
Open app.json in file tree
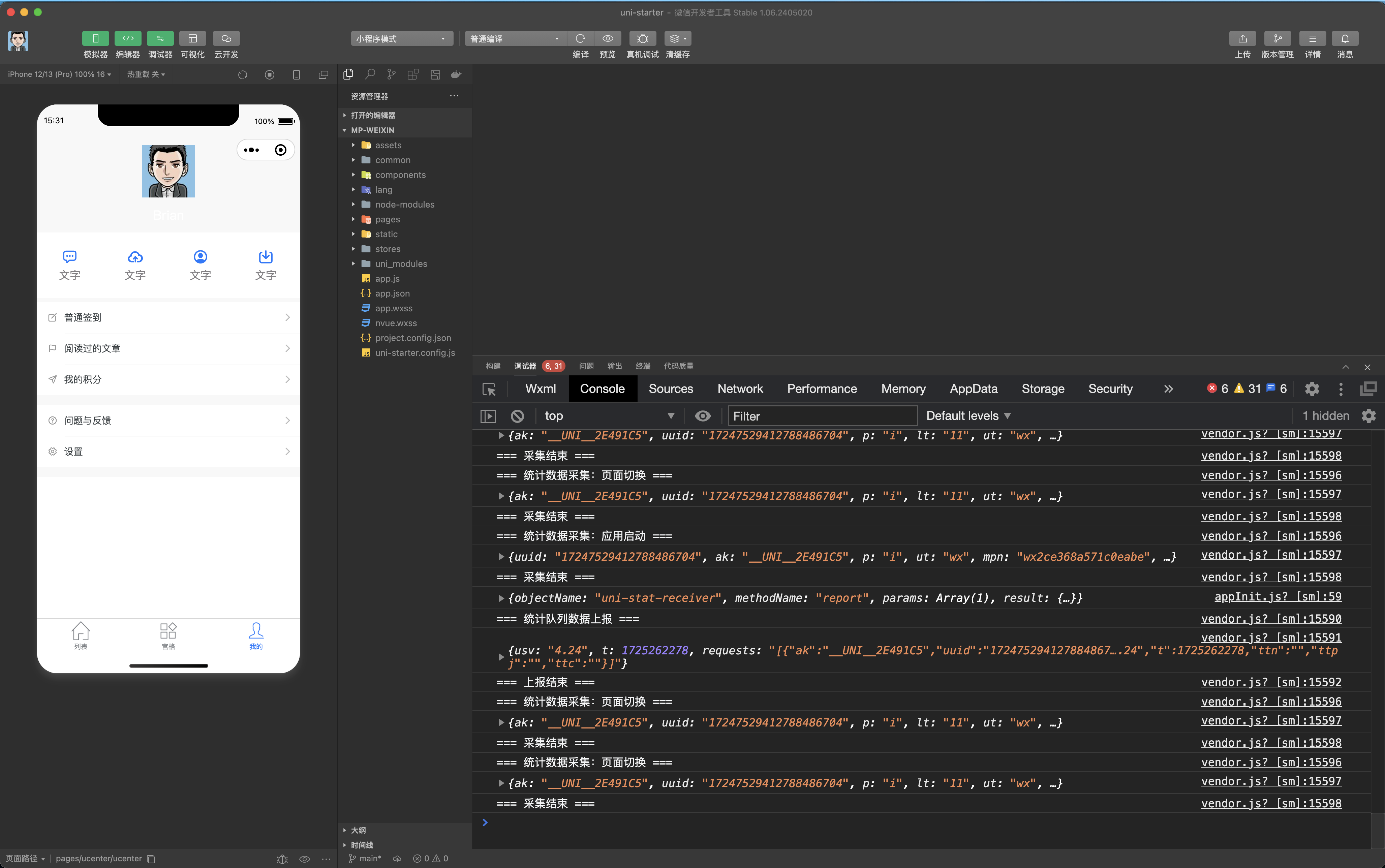(392, 293)
